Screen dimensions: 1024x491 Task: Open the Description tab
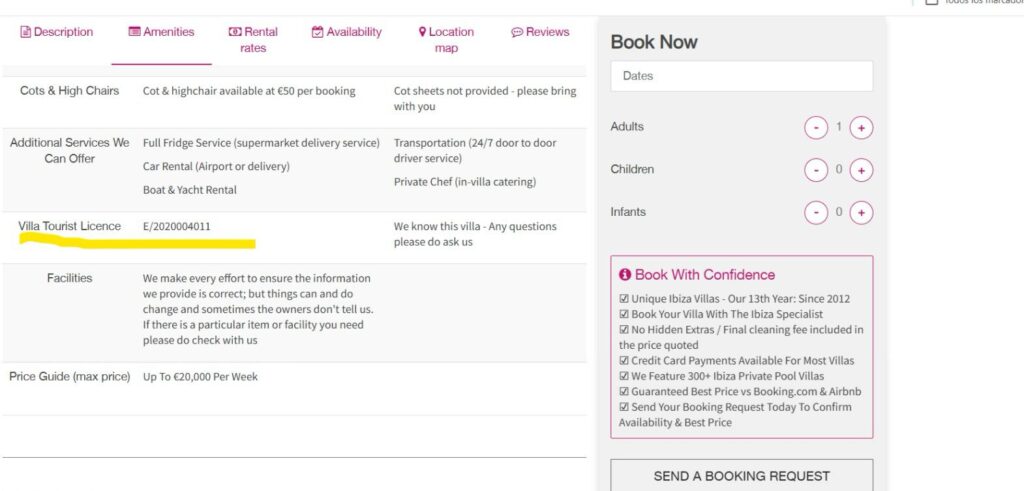[x=57, y=32]
